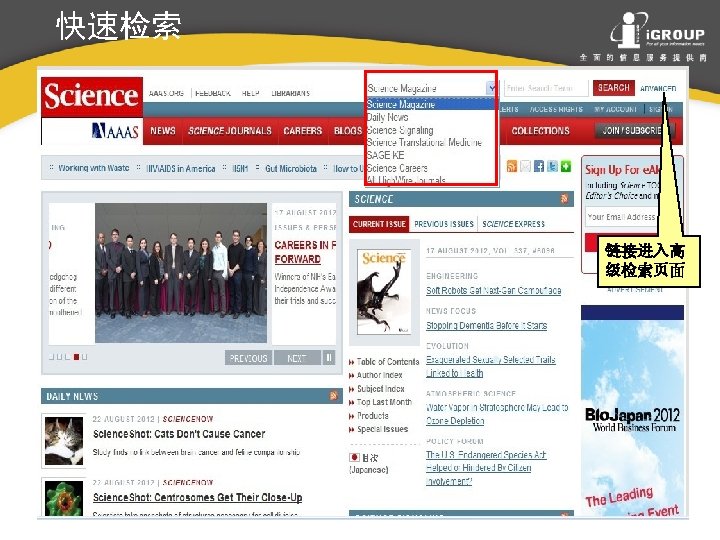
Task: Open the SCIENCE JOURNALS menu
Action: (230, 131)
